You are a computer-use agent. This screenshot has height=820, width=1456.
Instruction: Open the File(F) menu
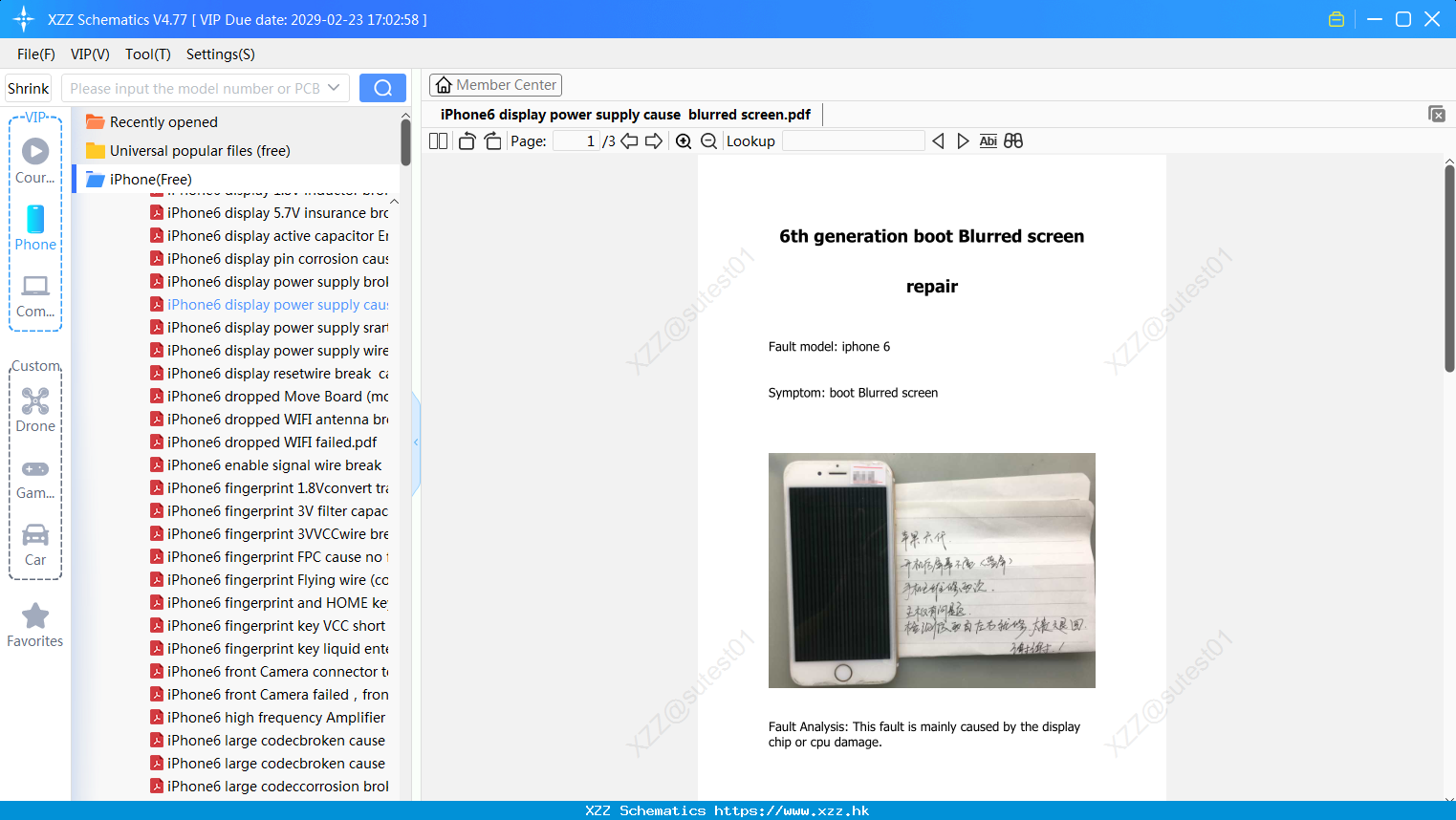click(x=36, y=54)
